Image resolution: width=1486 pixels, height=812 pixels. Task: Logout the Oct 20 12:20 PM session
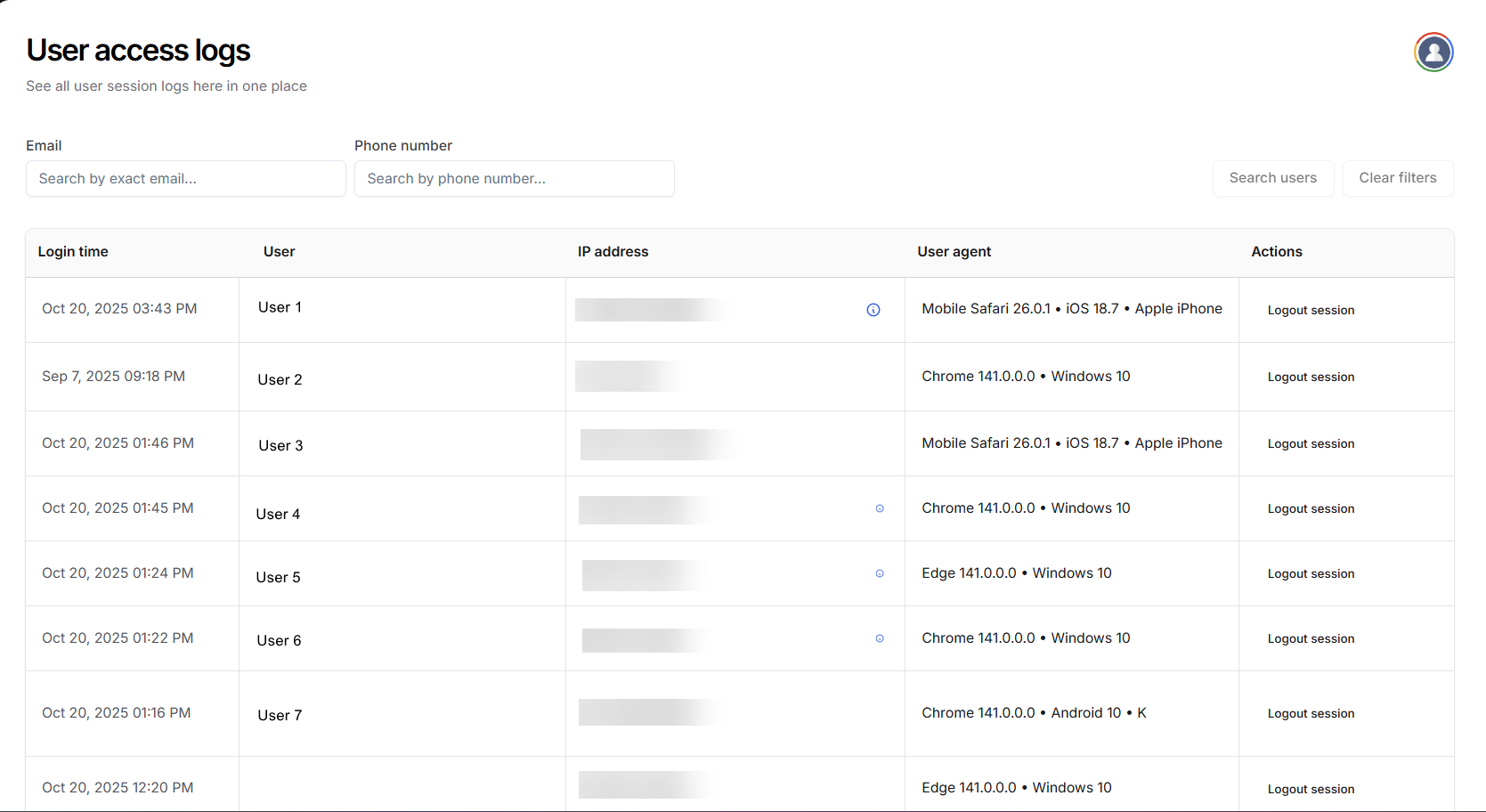click(1311, 790)
